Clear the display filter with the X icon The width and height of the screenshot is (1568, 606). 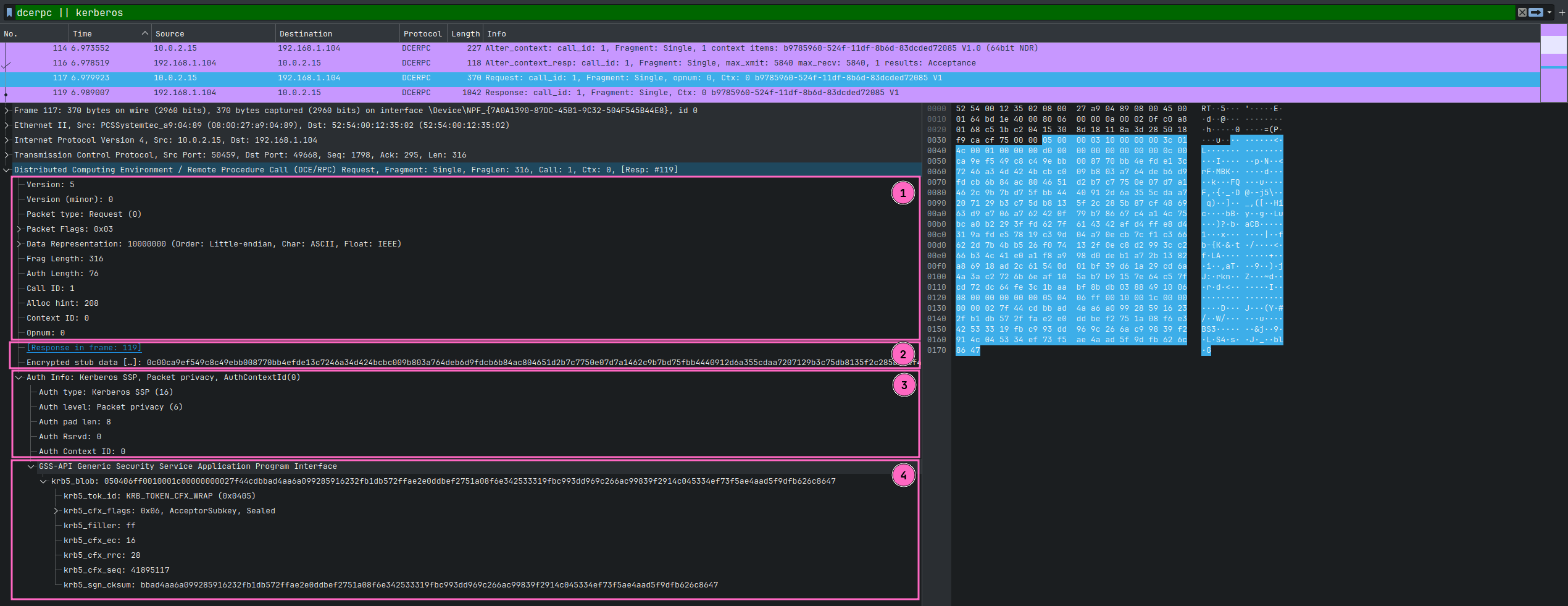click(x=1522, y=12)
